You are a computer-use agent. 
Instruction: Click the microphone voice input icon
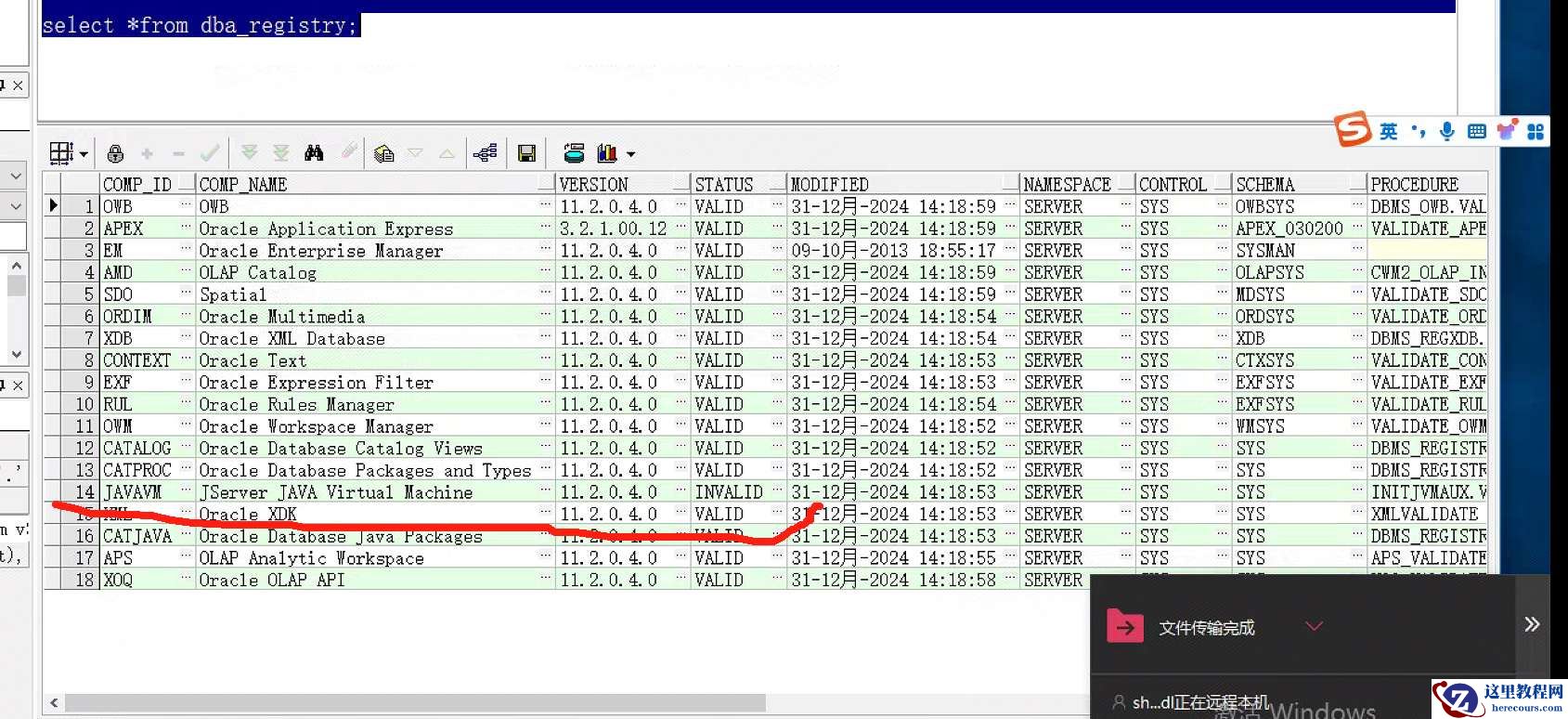[x=1446, y=131]
